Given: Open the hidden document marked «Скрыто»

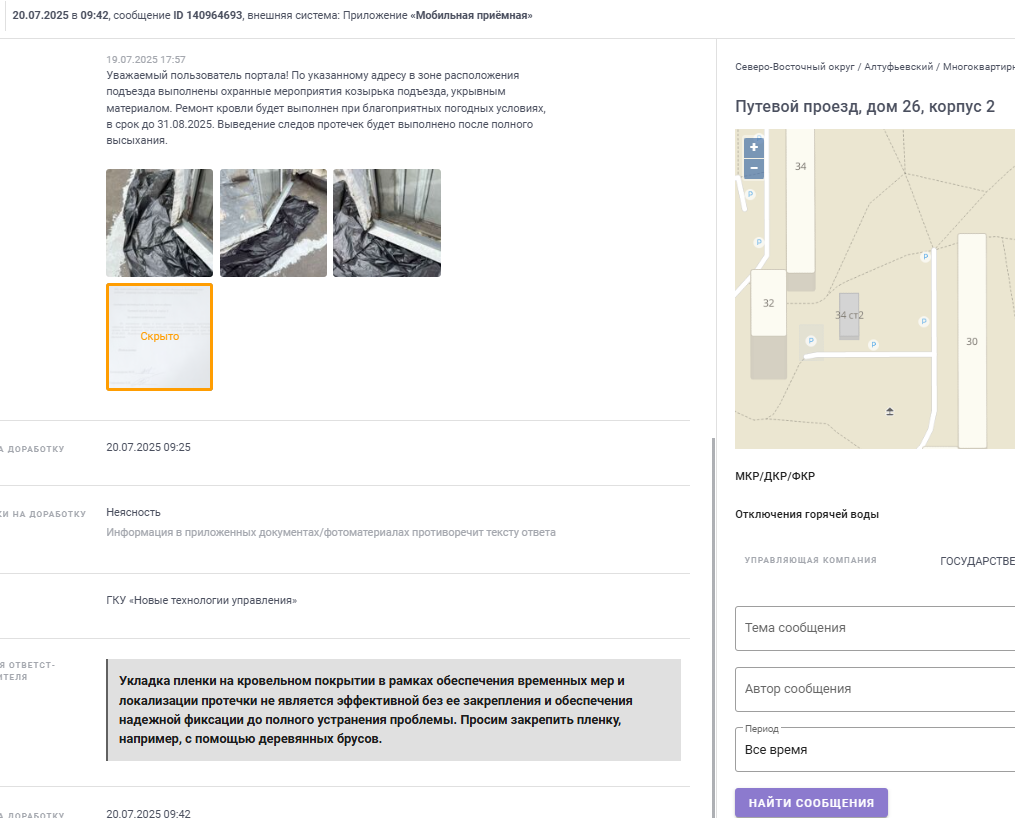Looking at the screenshot, I should tap(159, 337).
